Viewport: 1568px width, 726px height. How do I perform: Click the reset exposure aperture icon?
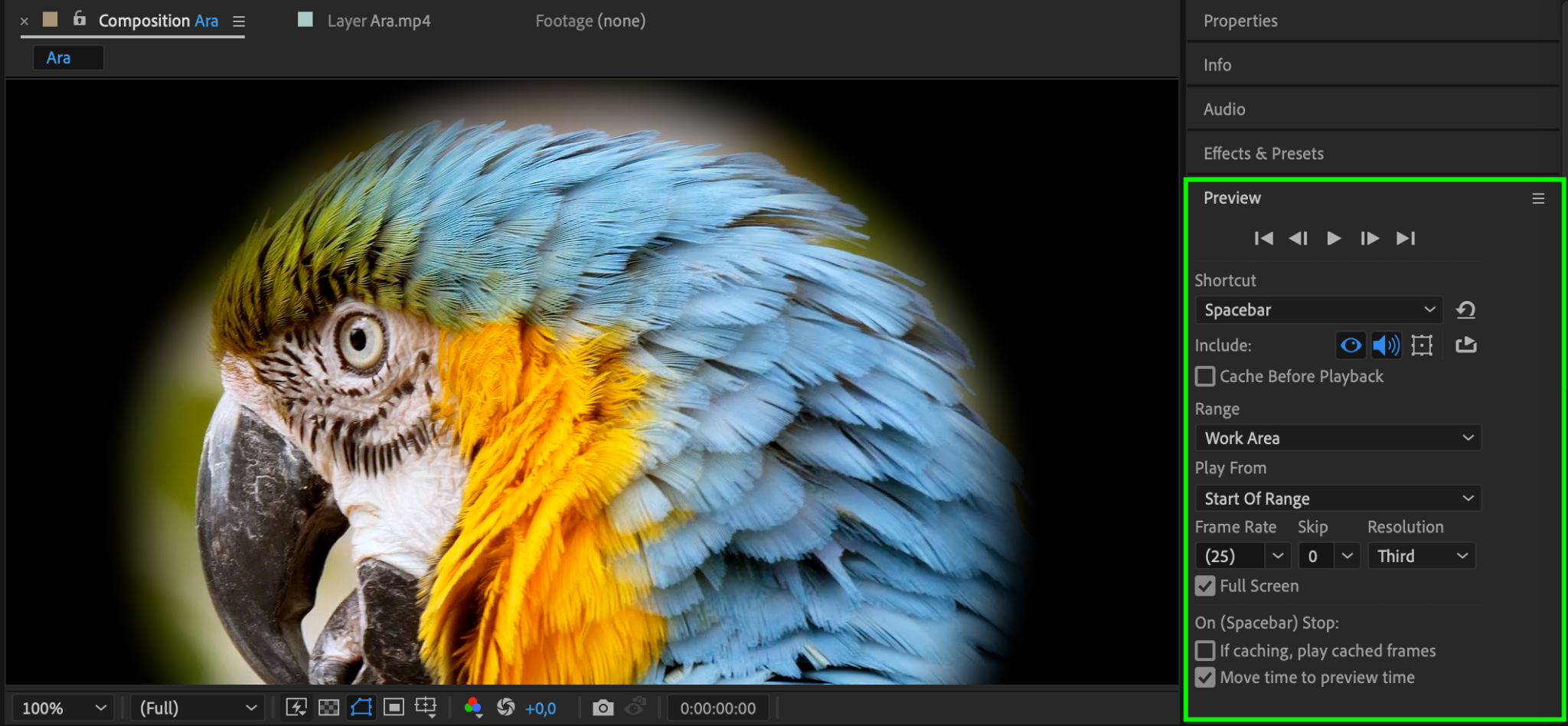(505, 708)
